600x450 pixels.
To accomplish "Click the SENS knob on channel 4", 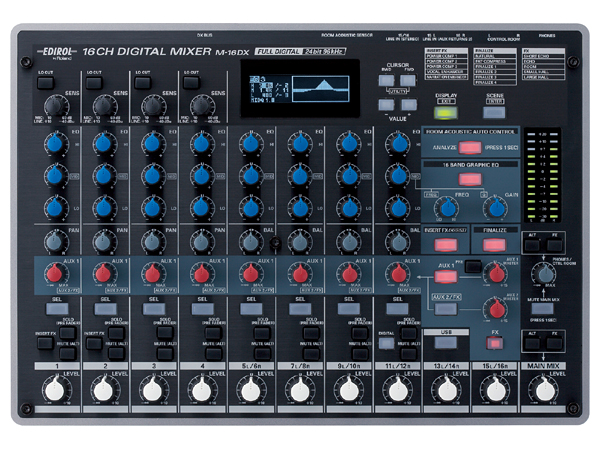I will click(202, 106).
